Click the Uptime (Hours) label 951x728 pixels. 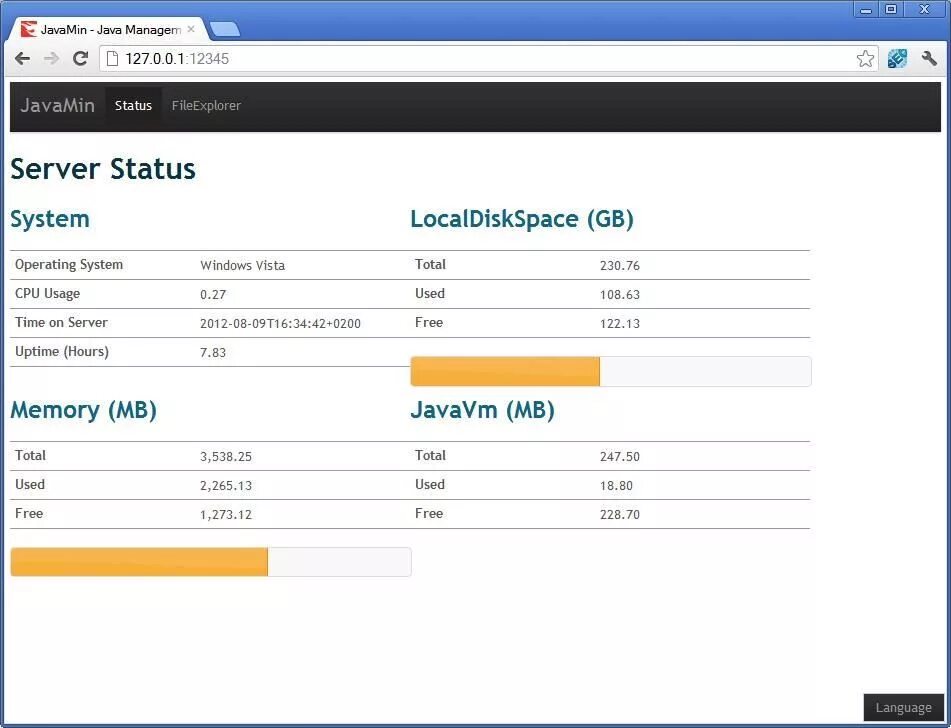62,352
